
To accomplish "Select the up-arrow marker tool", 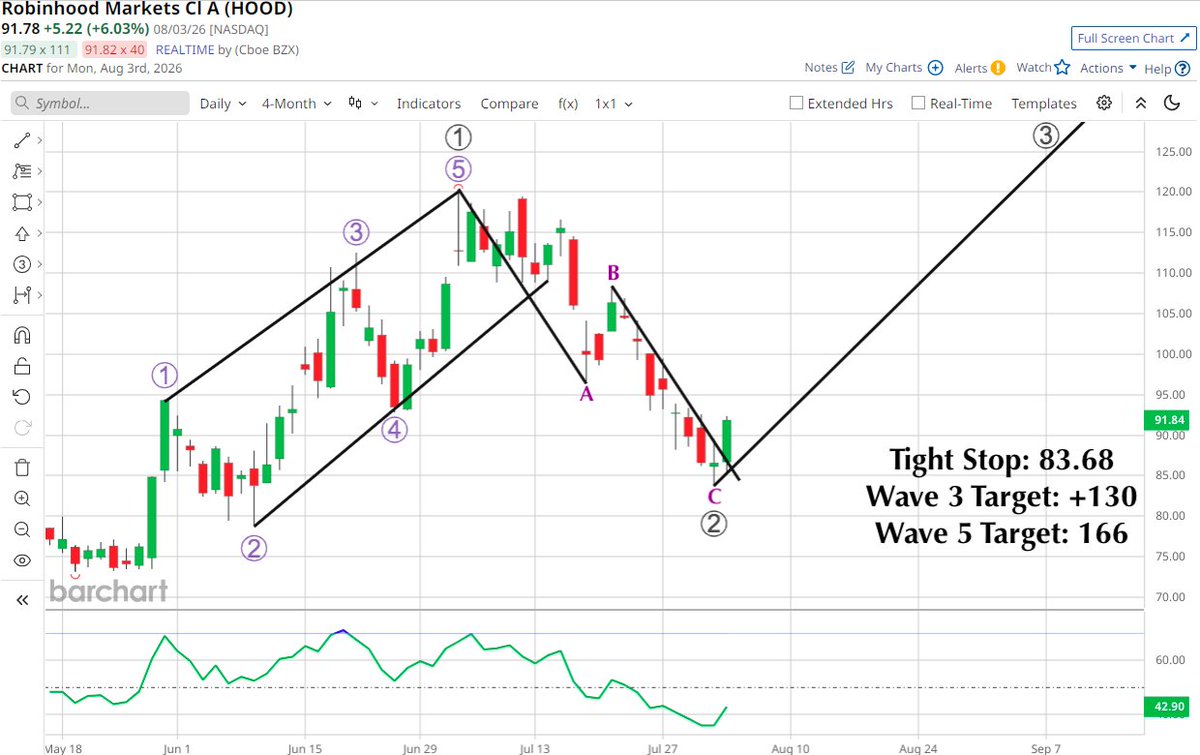I will click(x=22, y=233).
